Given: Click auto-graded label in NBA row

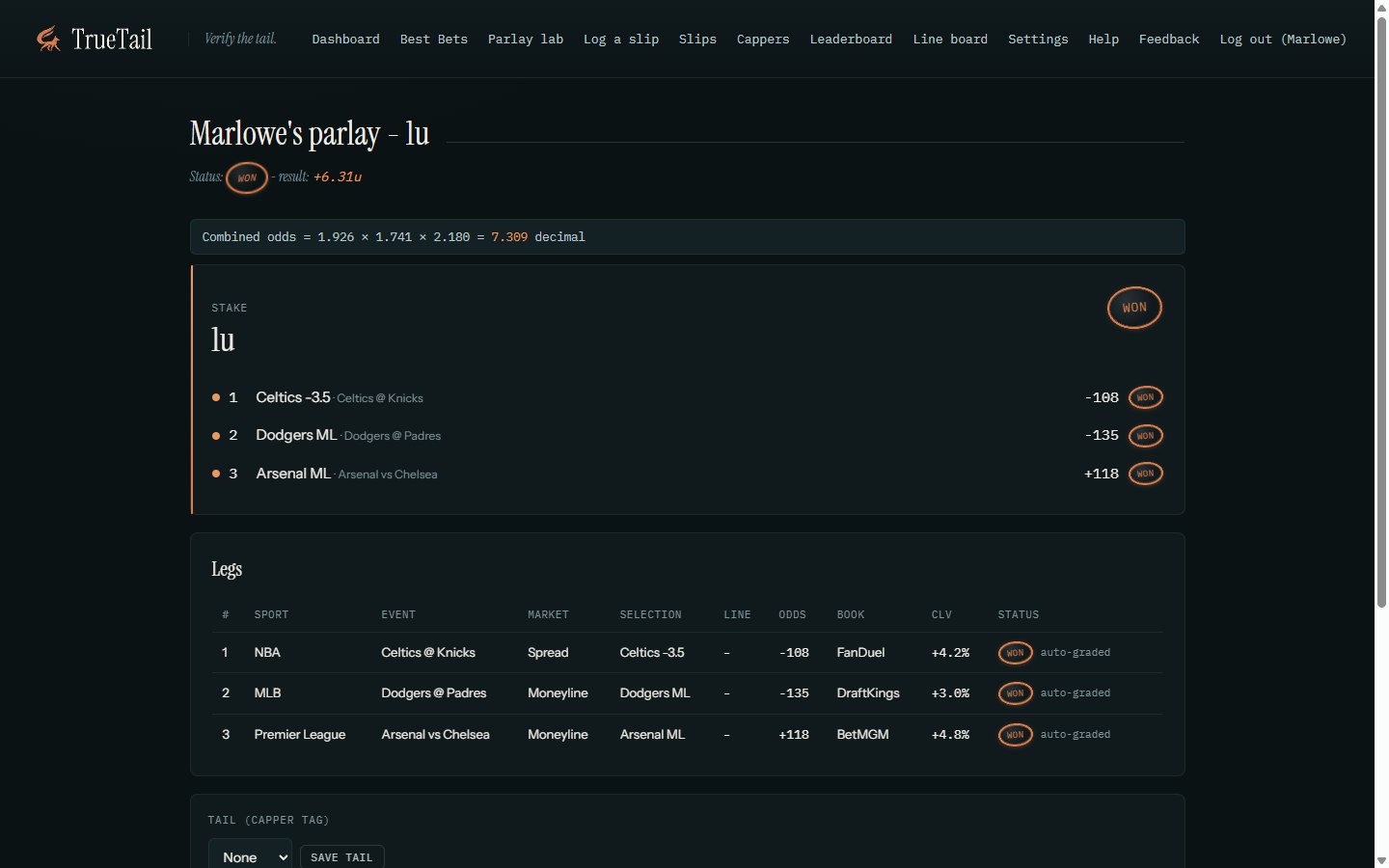Looking at the screenshot, I should [1076, 653].
